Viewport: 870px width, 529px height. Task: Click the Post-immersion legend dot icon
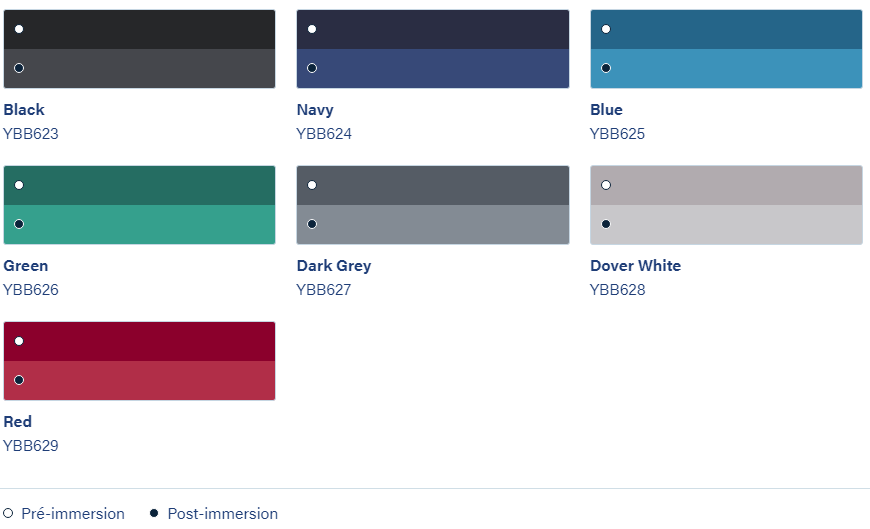(154, 513)
